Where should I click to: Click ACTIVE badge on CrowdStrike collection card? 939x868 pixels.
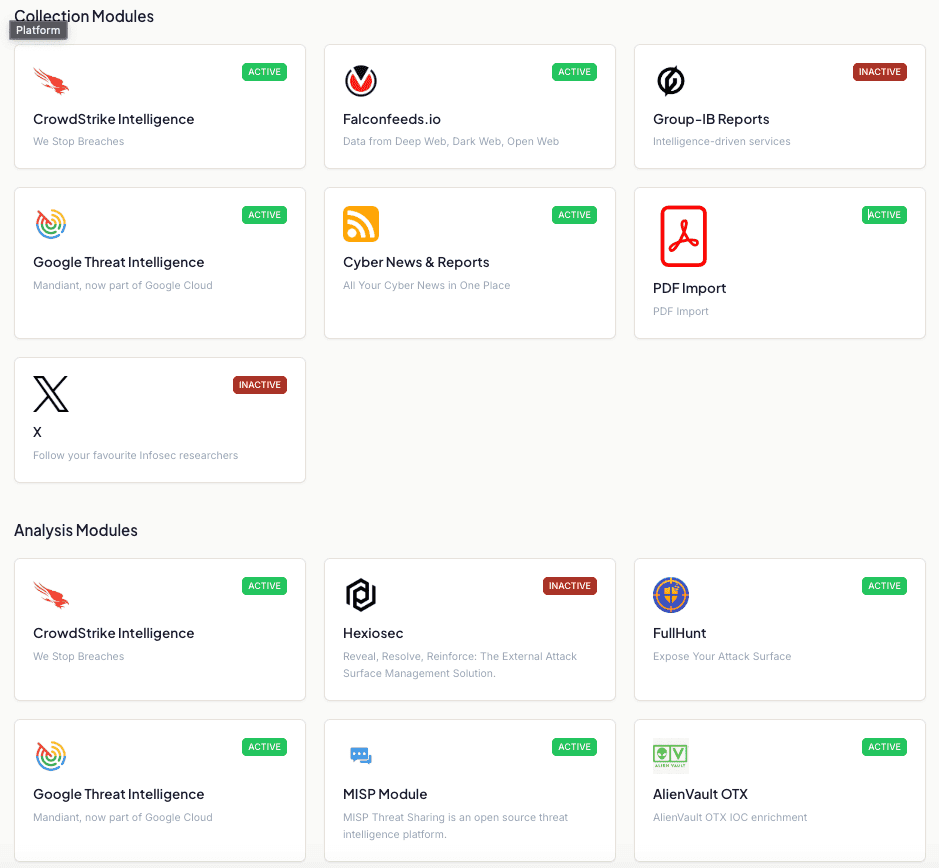pos(264,72)
